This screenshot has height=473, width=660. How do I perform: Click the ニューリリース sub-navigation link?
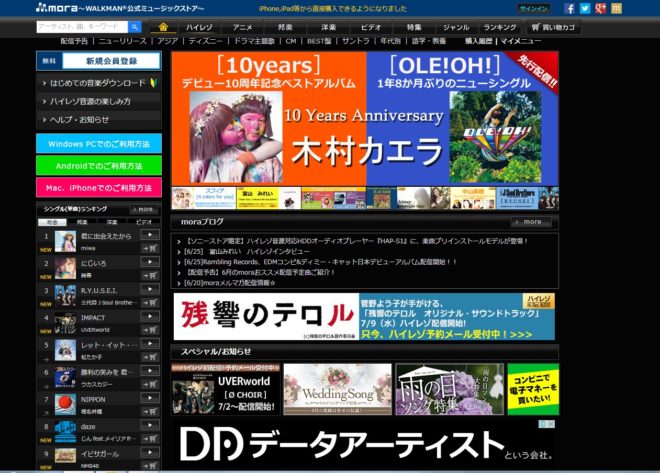(122, 41)
